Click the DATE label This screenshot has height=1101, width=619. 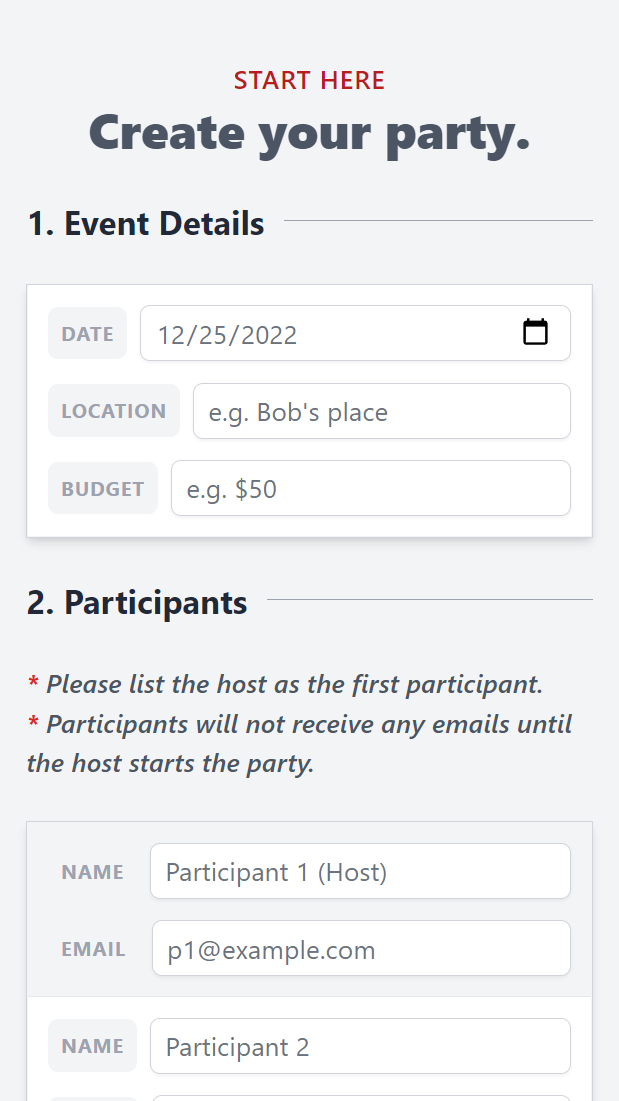[x=87, y=334]
